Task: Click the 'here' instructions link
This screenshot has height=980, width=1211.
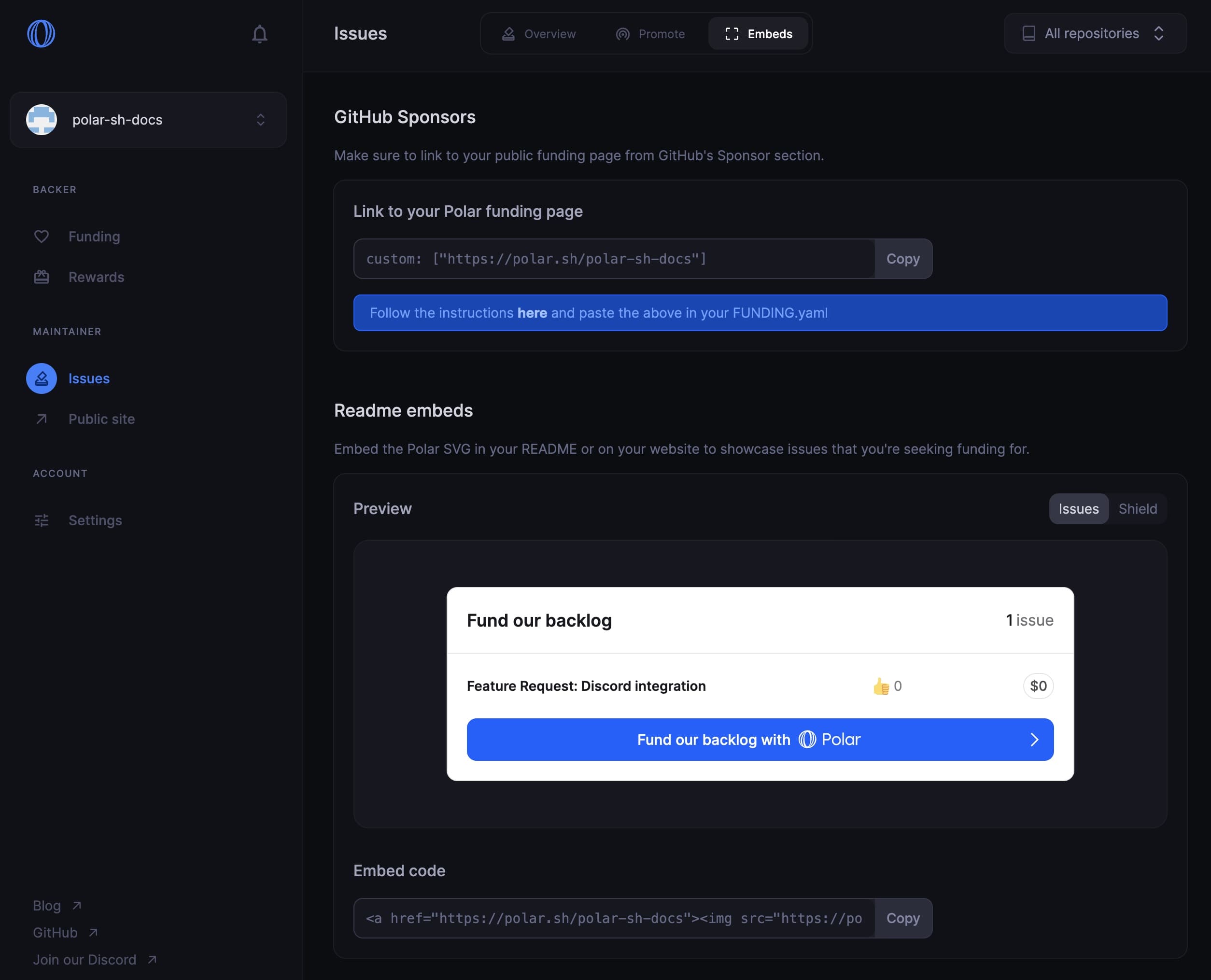Action: [532, 311]
